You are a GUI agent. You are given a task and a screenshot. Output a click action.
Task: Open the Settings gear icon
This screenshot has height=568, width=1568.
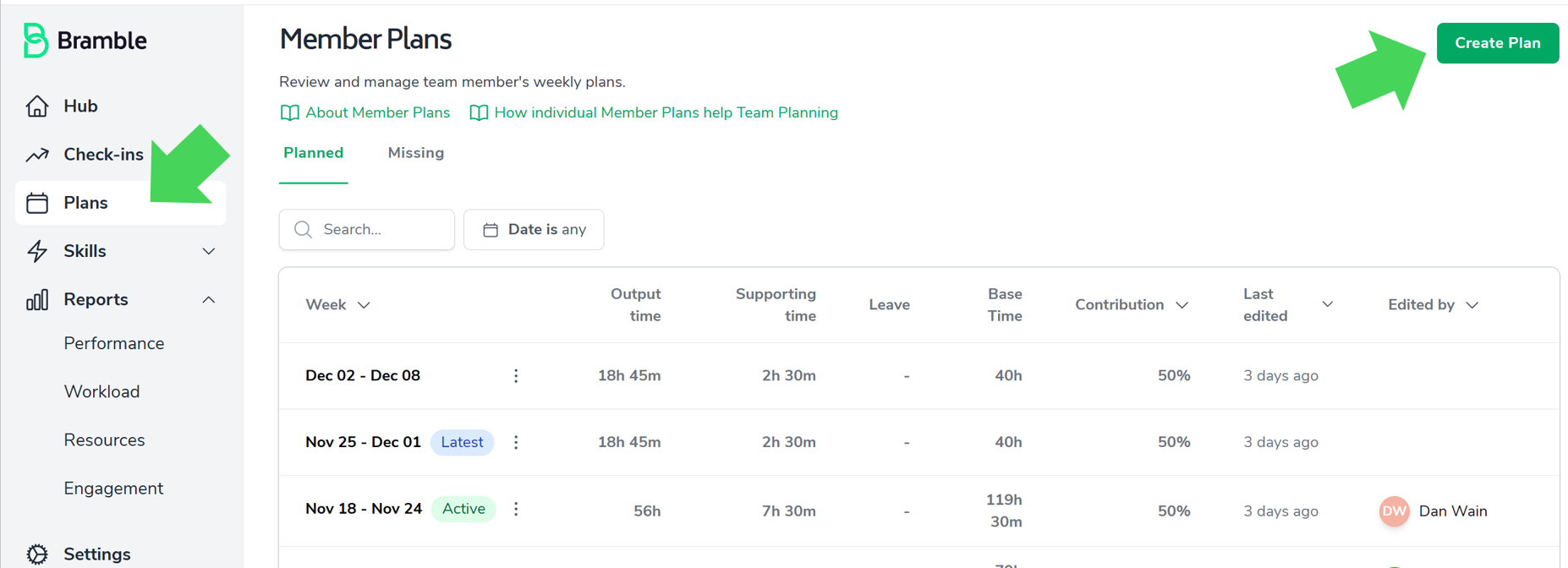37,554
